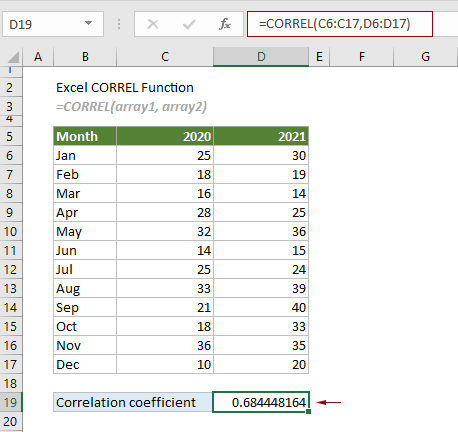This screenshot has height=432, width=458.
Task: Select the Correlation coefficient label cell
Action: tap(133, 402)
